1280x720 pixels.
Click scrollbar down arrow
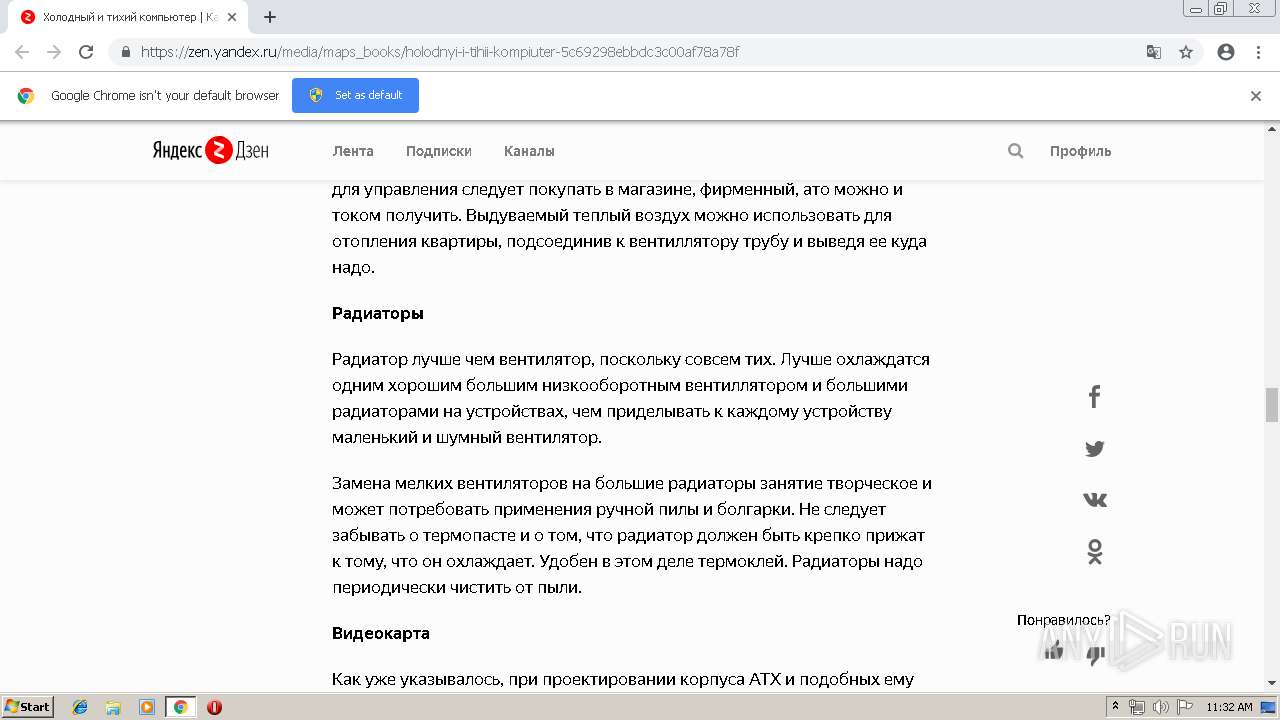[x=1272, y=683]
